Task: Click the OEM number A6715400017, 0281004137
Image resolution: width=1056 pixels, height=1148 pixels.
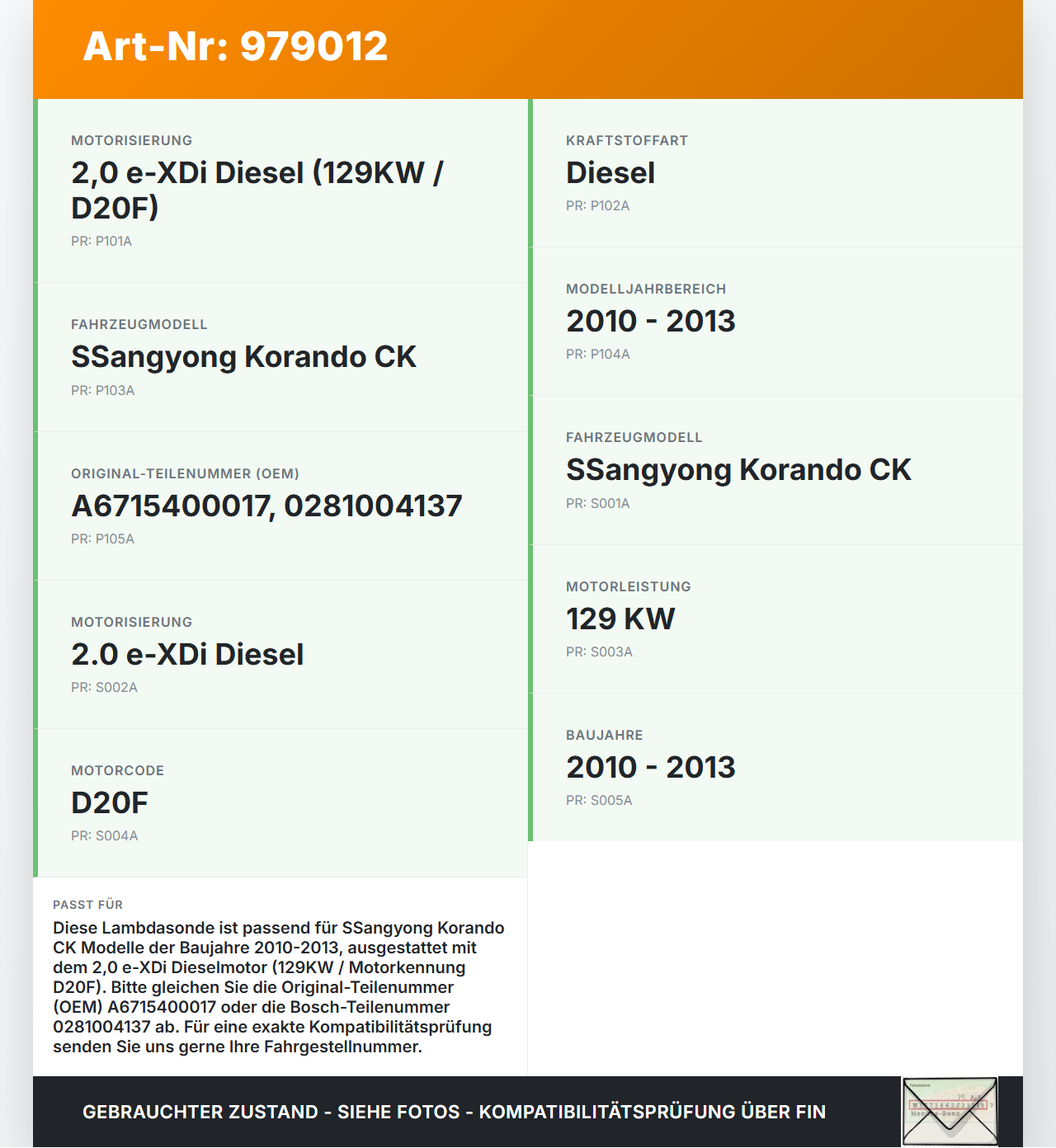Action: click(x=266, y=506)
